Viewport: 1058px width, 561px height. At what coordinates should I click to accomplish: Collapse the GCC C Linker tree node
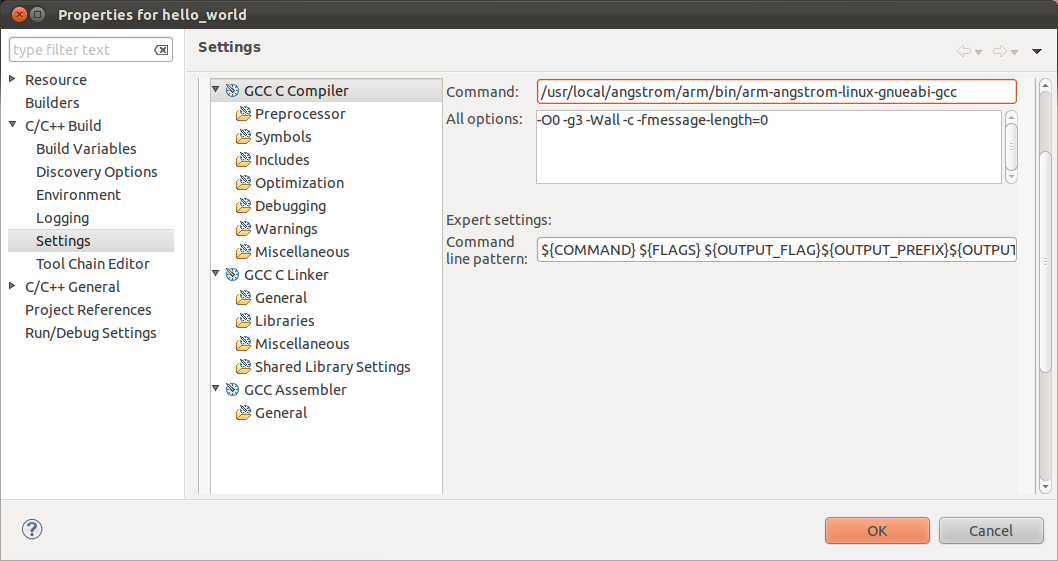click(216, 273)
